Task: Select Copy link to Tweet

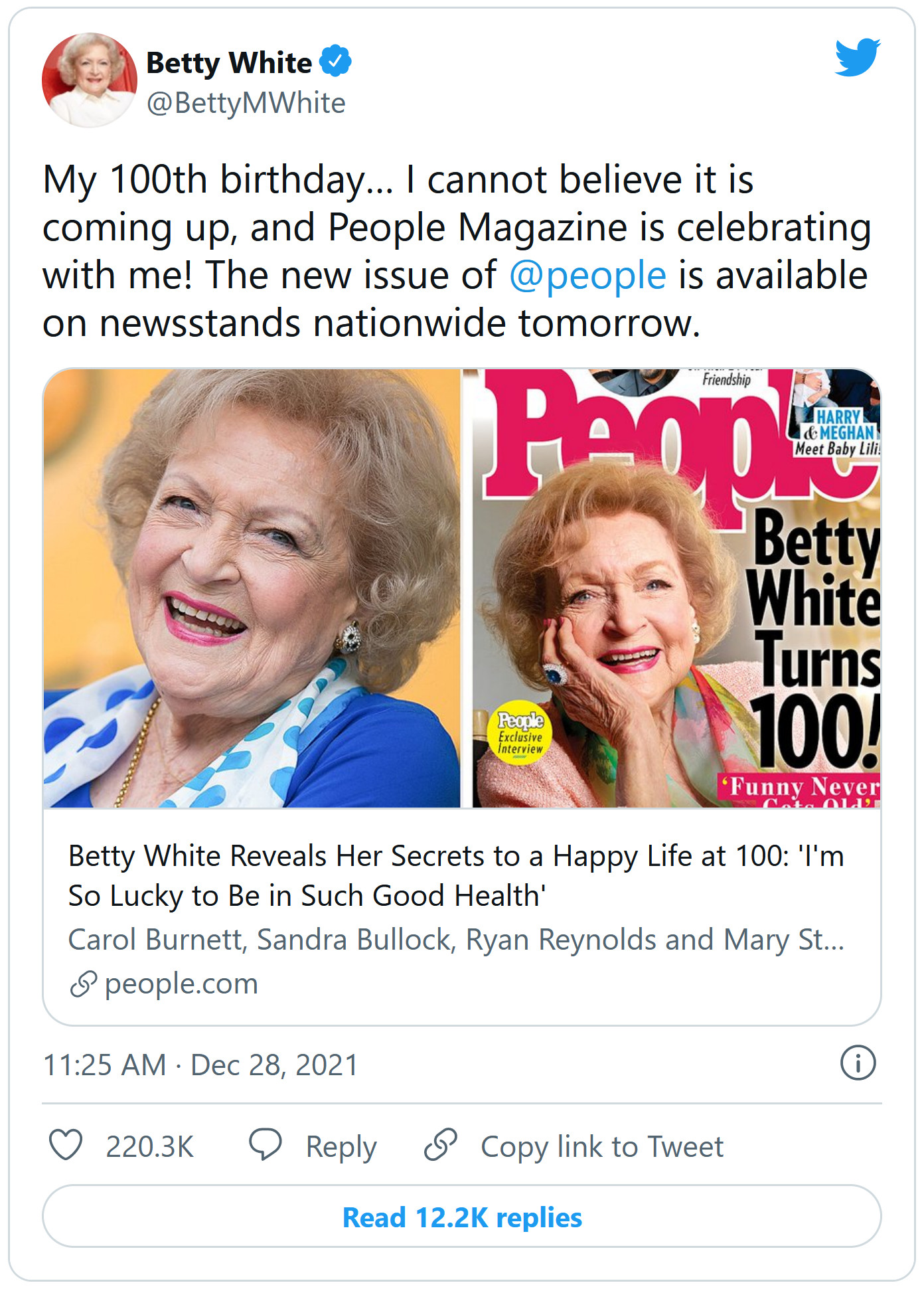Action: 601,1146
